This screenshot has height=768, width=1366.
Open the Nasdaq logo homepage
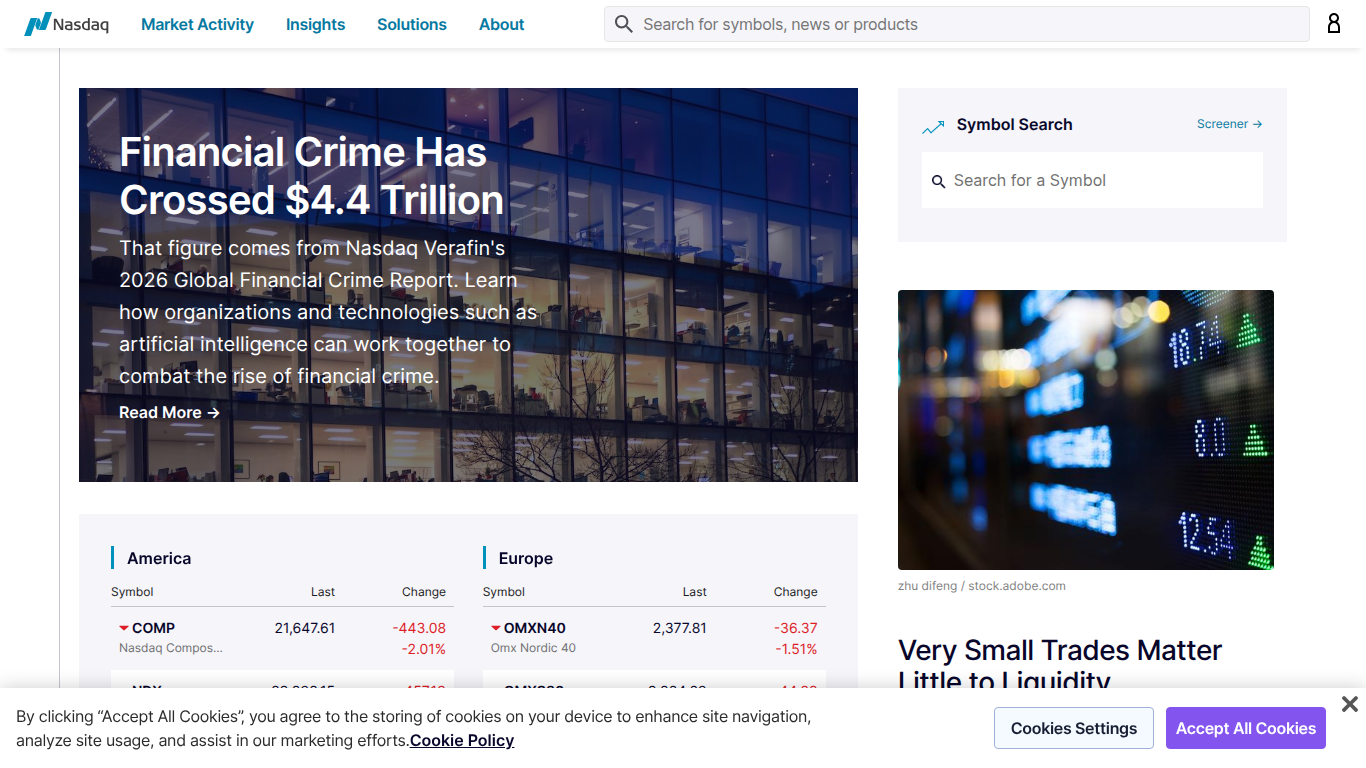(67, 24)
